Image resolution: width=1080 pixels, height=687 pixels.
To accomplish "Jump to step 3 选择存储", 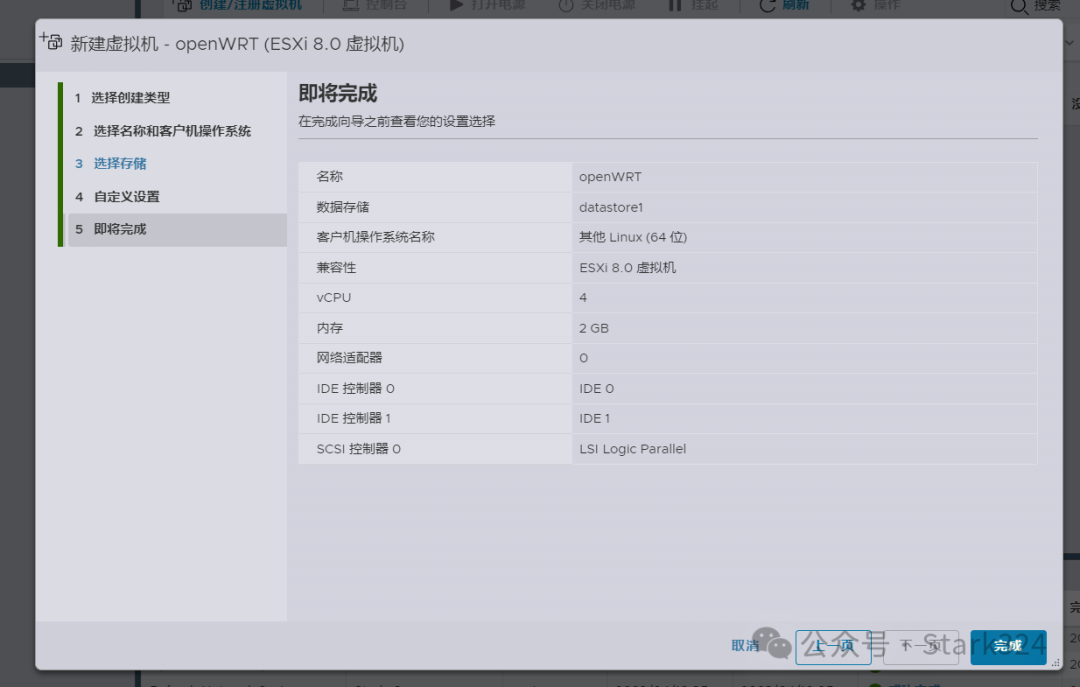I will point(111,163).
